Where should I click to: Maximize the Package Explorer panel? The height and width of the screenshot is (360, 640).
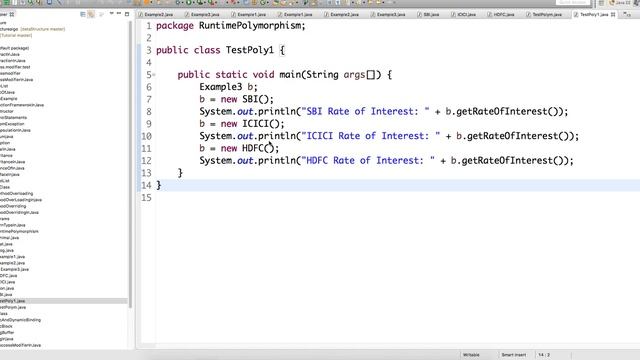127,14
